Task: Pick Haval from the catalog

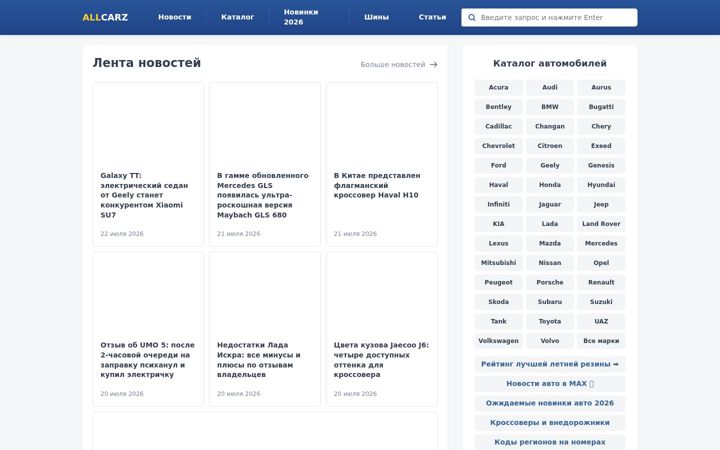Action: coord(498,185)
